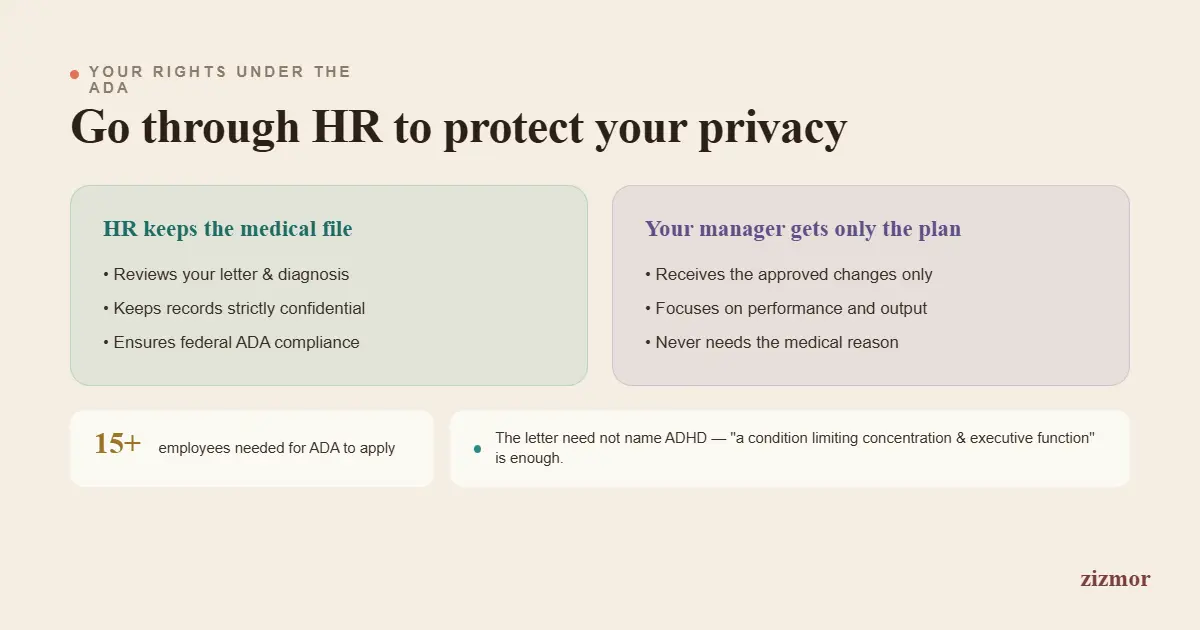1200x630 pixels.
Task: Click 'Never needs the medical reason' bullet
Action: point(772,342)
